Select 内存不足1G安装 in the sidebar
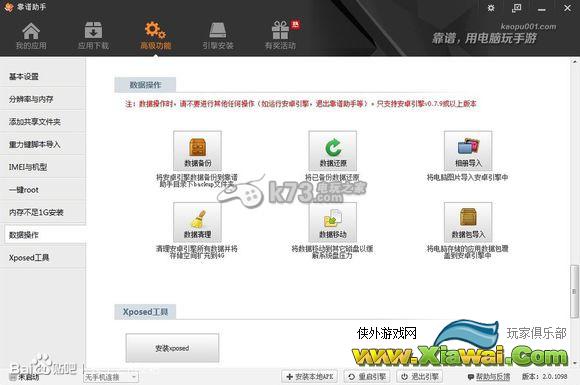The image size is (580, 385). tap(43, 212)
